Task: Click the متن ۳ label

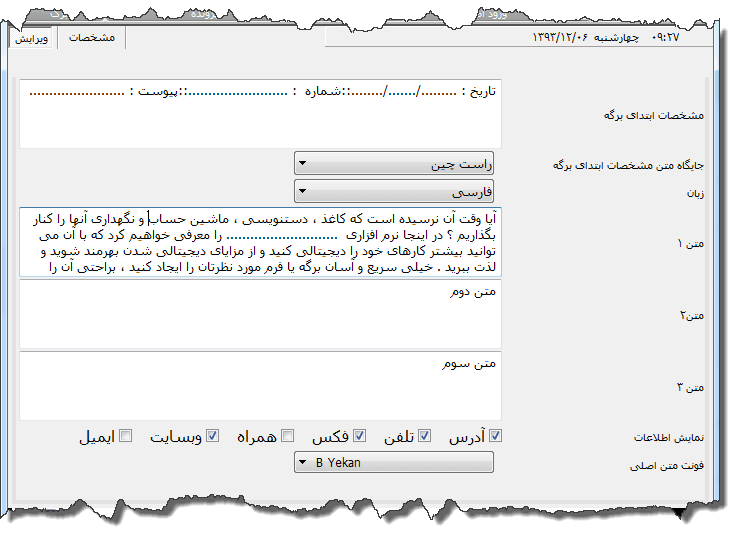Action: click(x=690, y=388)
